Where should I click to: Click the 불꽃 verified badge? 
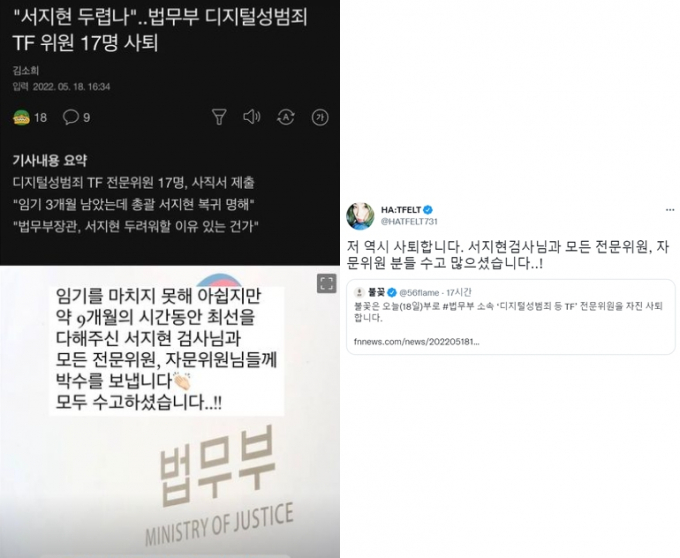click(x=392, y=293)
